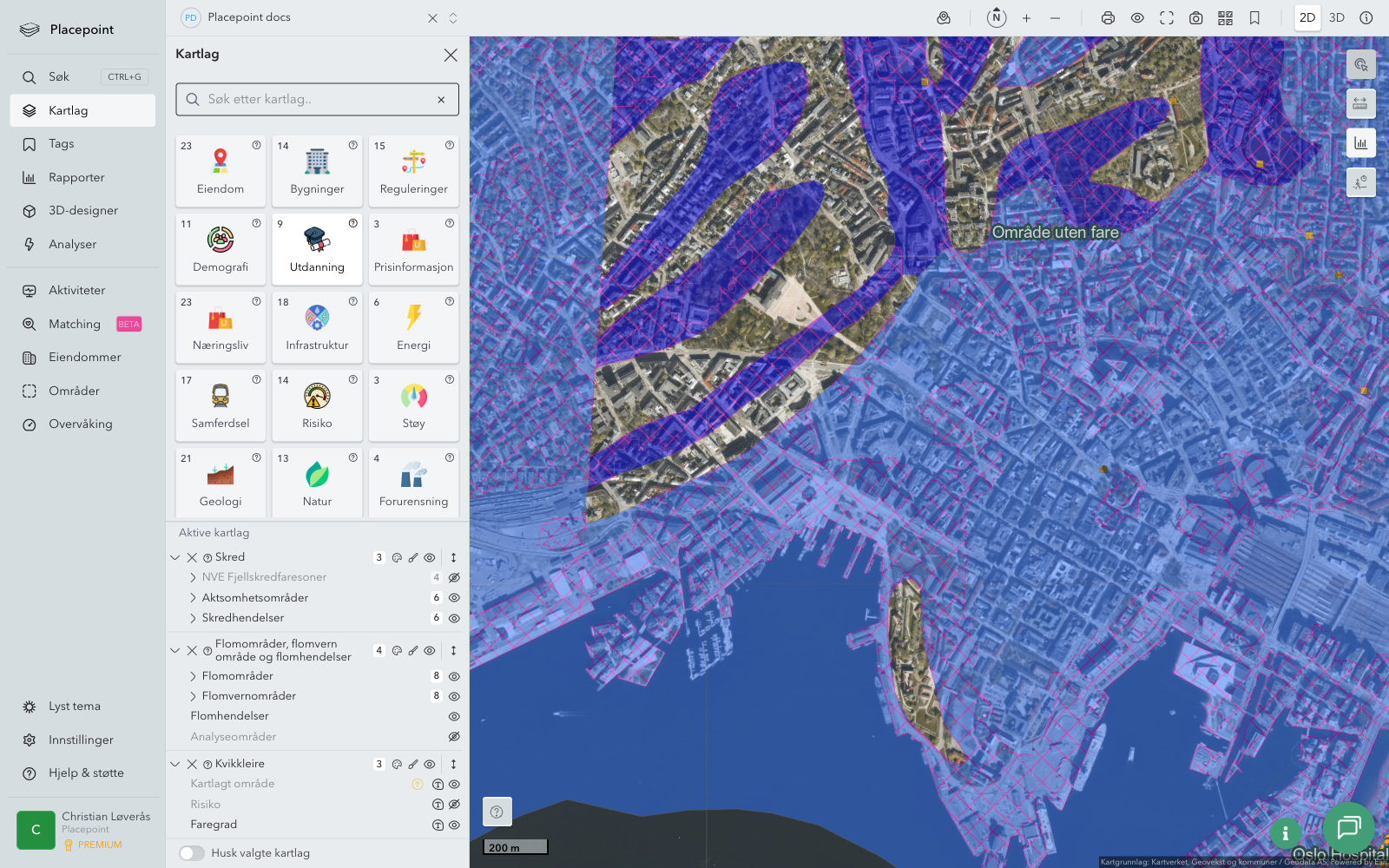This screenshot has width=1389, height=868.
Task: Take a map screenshot with camera icon
Action: pyautogui.click(x=1195, y=18)
